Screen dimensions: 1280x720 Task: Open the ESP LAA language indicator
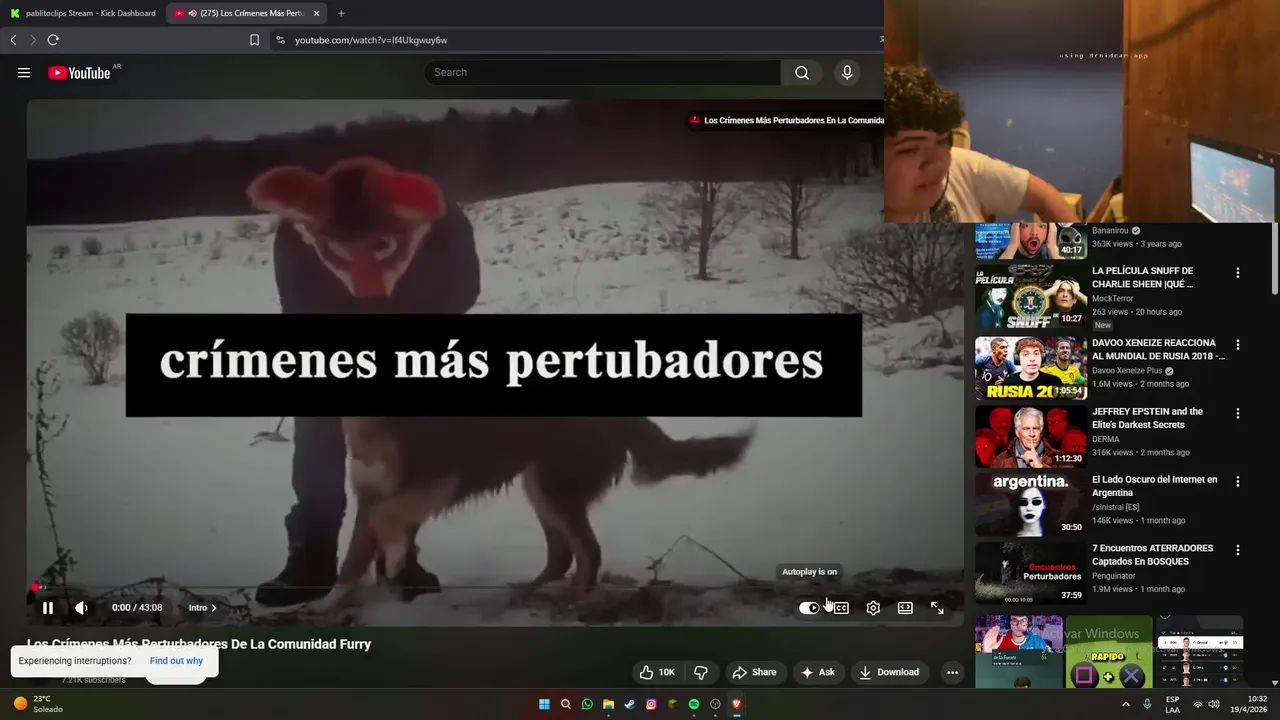(1172, 704)
